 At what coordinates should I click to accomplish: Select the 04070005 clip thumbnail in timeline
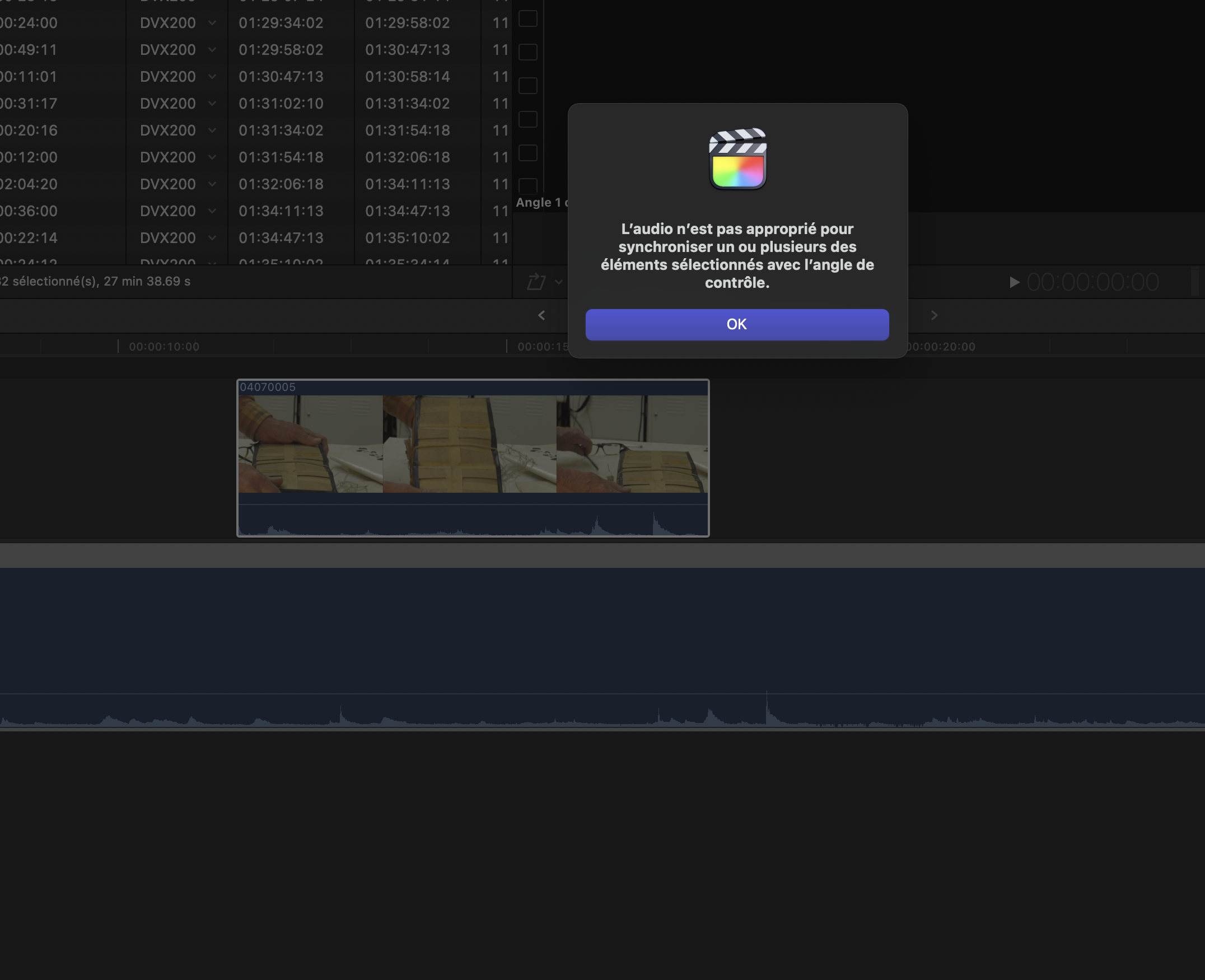473,444
